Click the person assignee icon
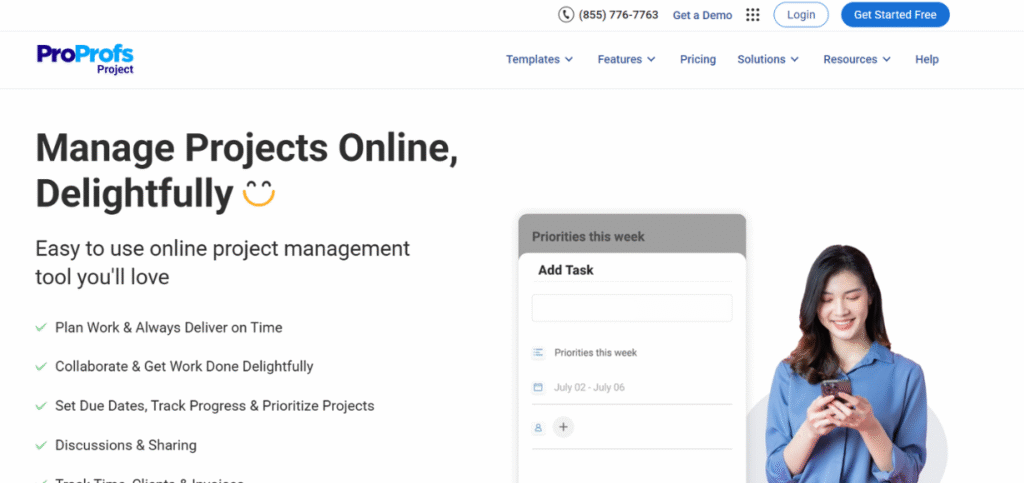This screenshot has width=1024, height=483. (538, 428)
